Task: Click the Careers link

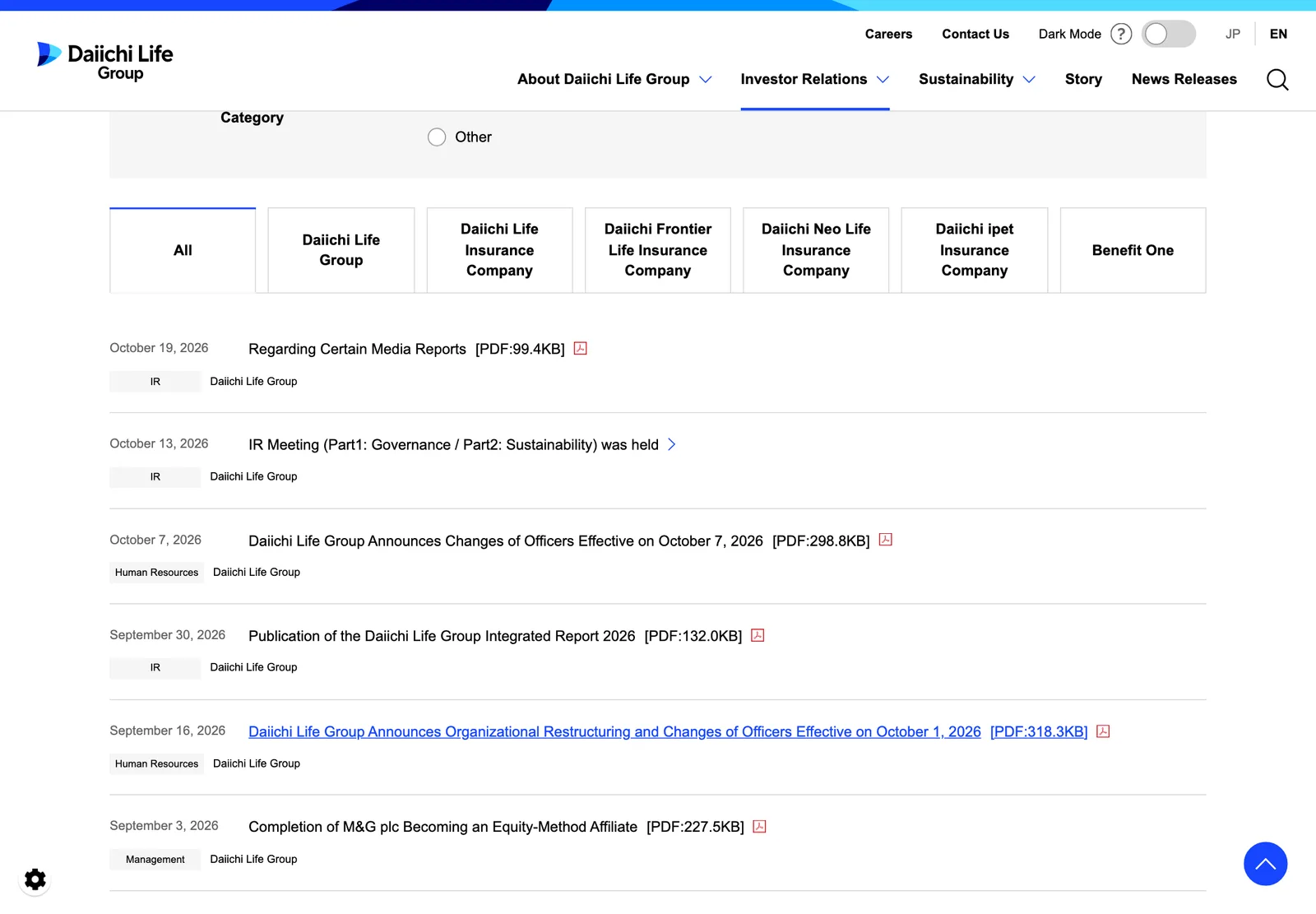Action: (888, 34)
